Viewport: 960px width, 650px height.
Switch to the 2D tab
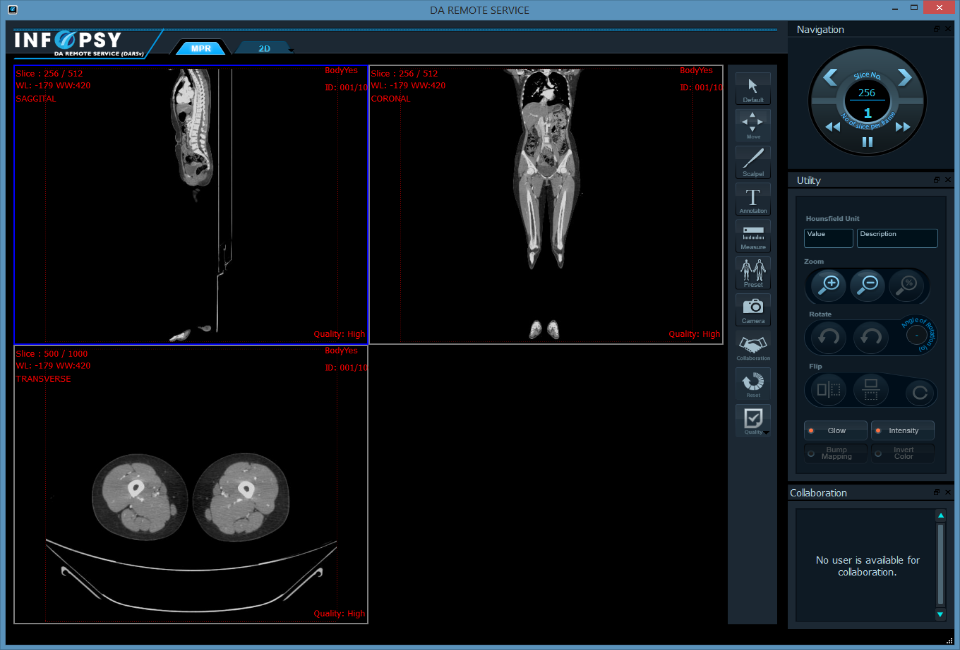pyautogui.click(x=263, y=47)
